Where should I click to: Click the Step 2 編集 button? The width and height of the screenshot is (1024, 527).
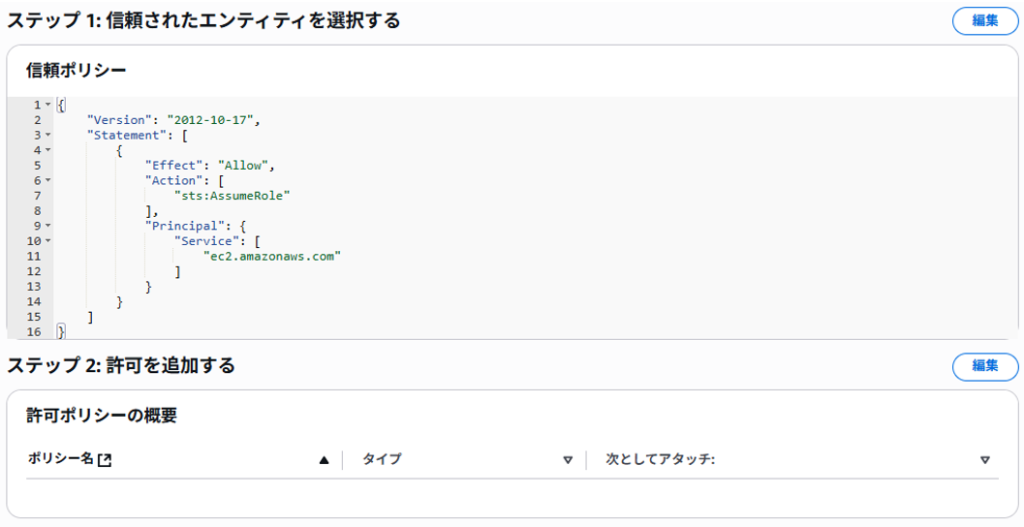click(985, 366)
